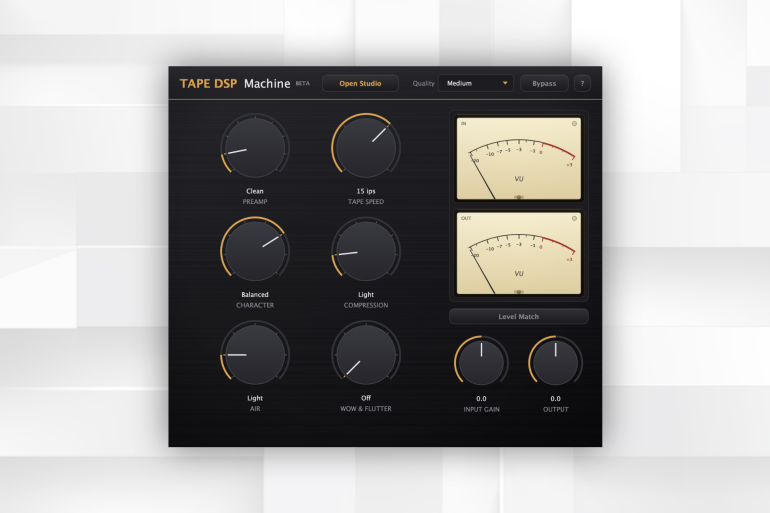Click the OUT meter calibration screw
This screenshot has width=770, height=513.
519,292
